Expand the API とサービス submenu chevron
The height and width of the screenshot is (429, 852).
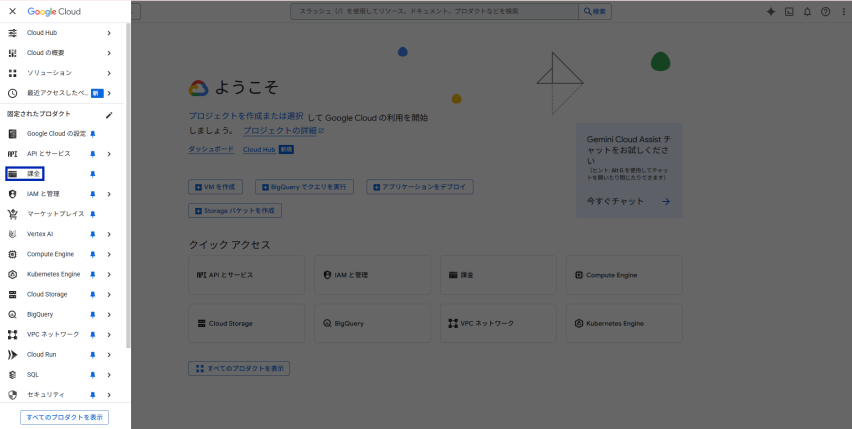(x=109, y=154)
